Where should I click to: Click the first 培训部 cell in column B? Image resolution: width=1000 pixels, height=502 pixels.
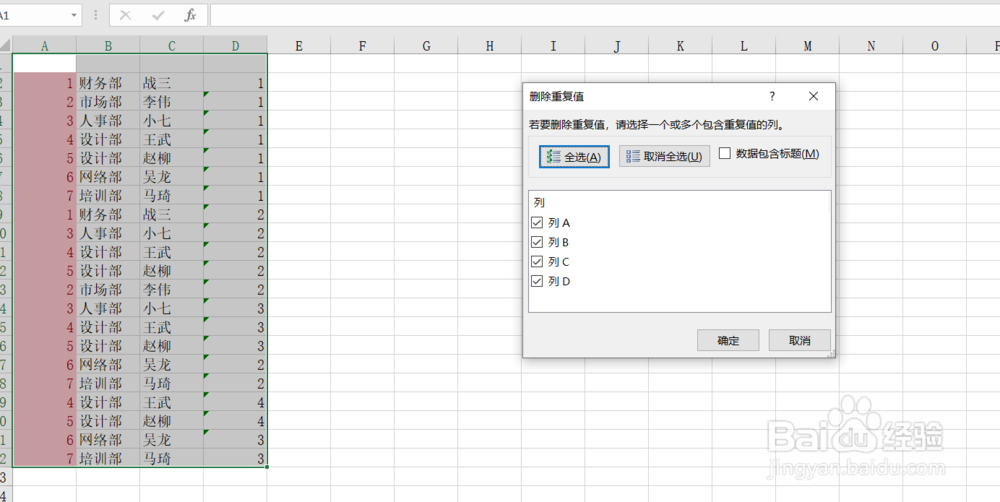[108, 195]
